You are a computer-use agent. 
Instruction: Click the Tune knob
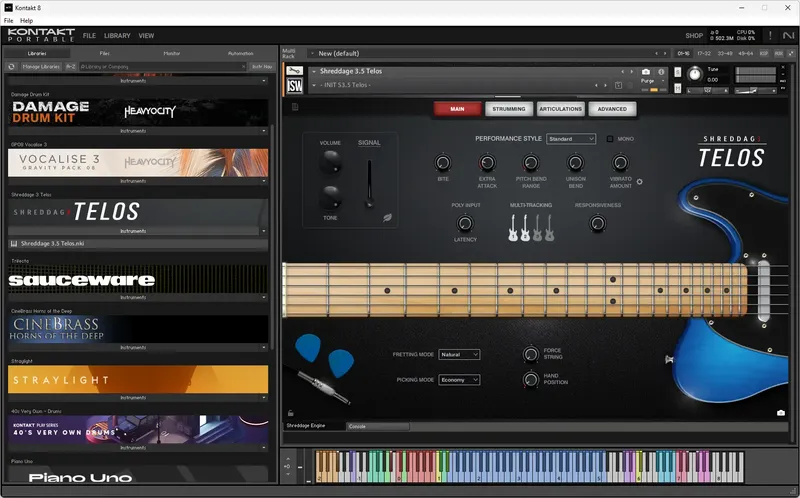[x=694, y=74]
